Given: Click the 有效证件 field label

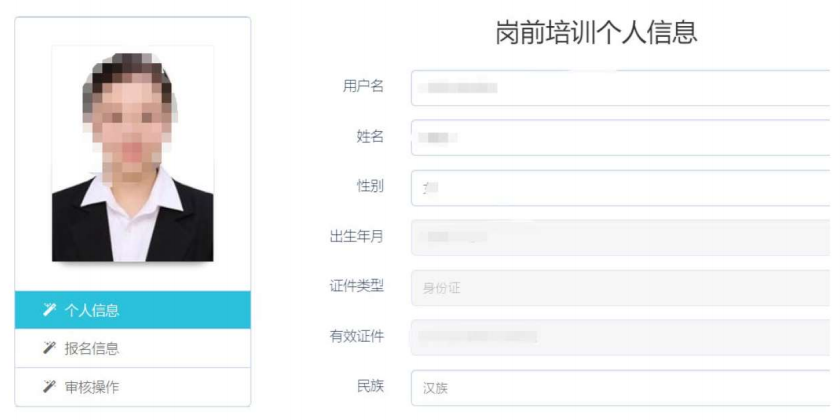Looking at the screenshot, I should pos(357,336).
